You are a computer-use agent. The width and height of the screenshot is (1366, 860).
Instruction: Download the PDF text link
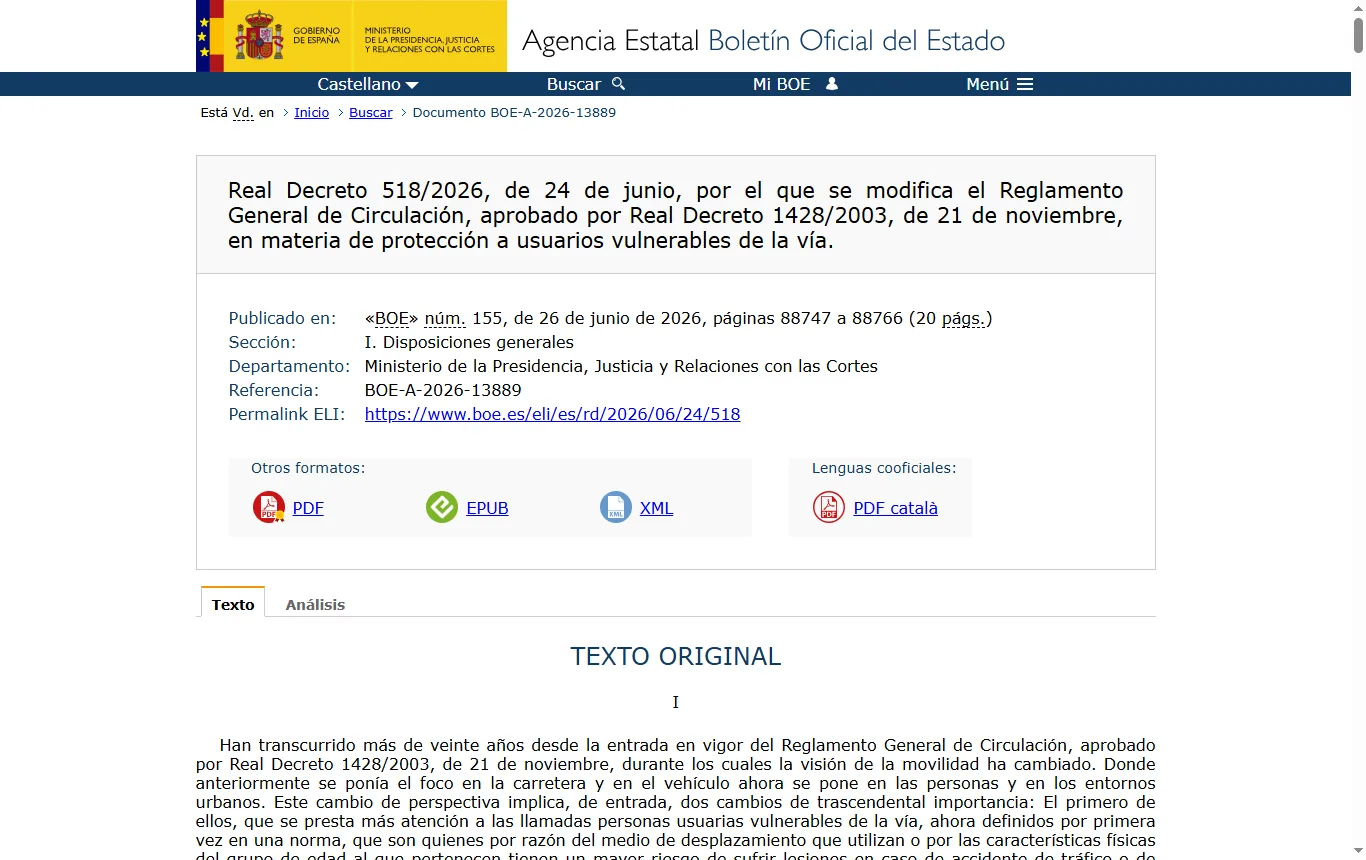point(308,508)
